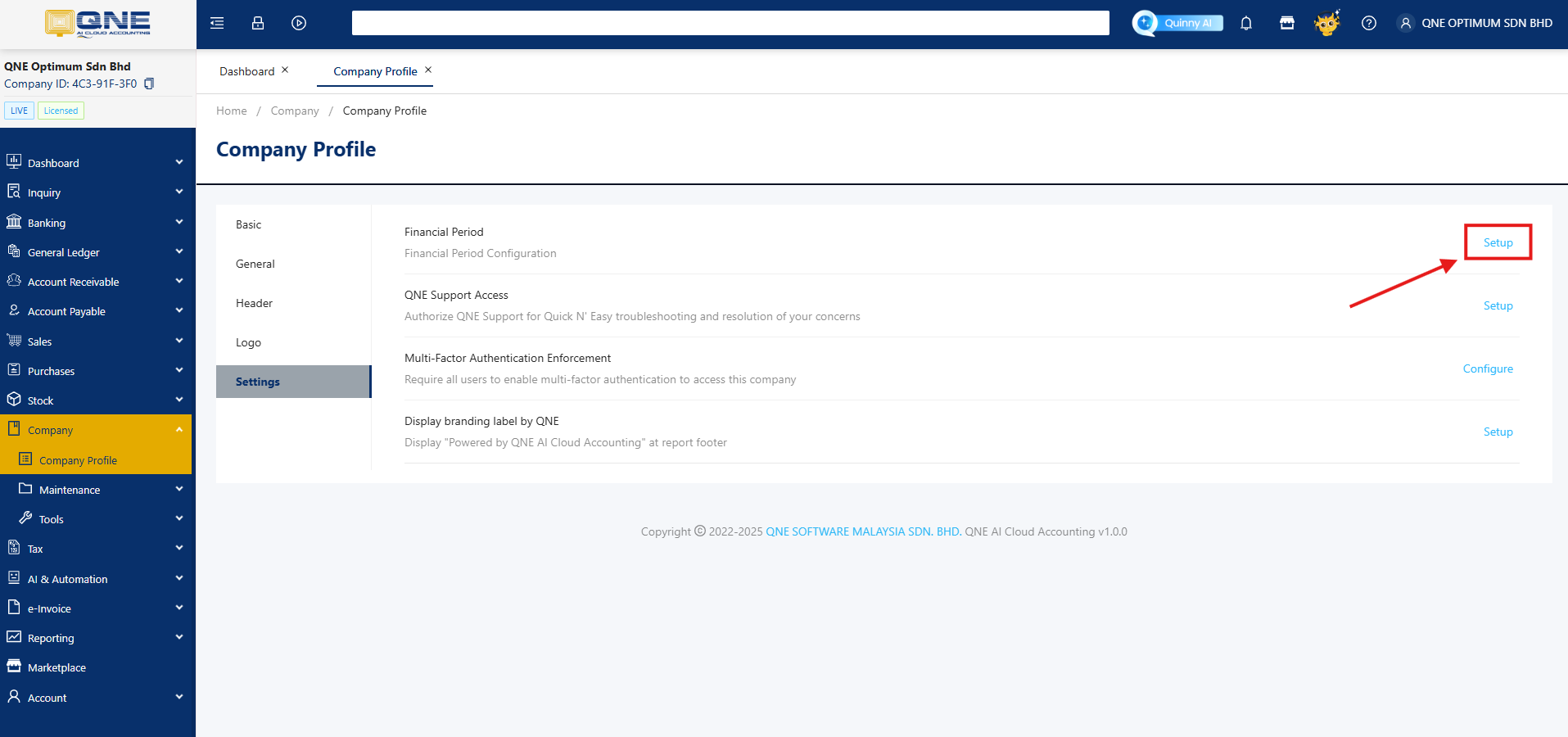Click the General Ledger sidebar icon
This screenshot has height=737, width=1568.
point(14,251)
